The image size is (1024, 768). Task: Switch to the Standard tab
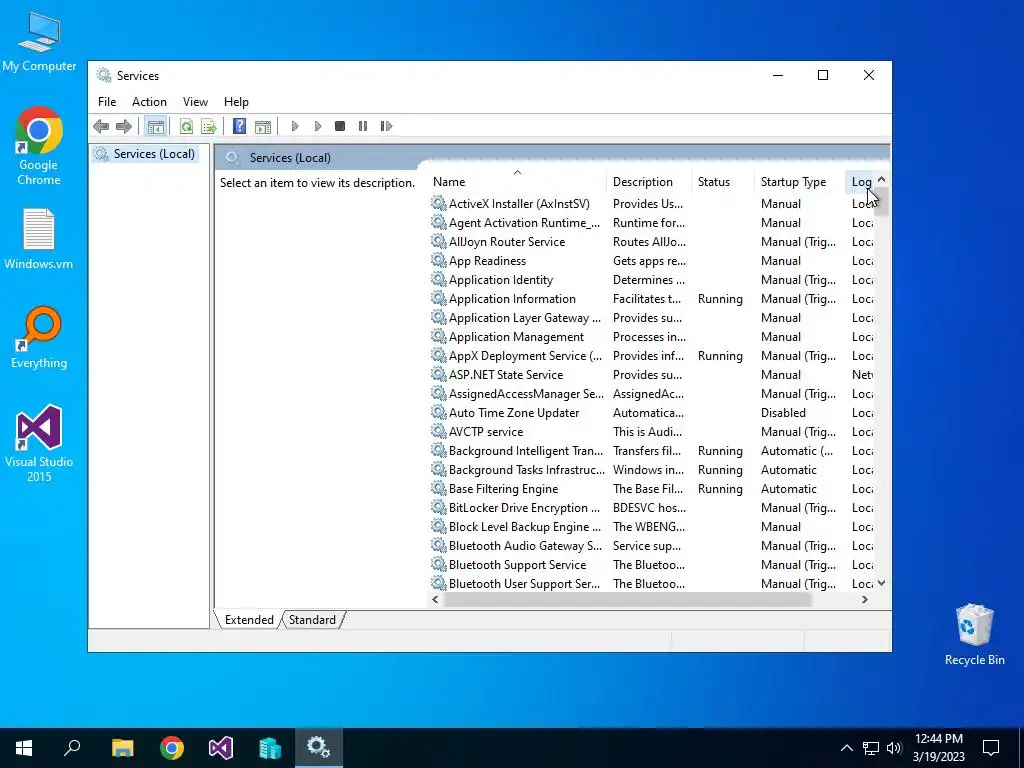pos(312,620)
